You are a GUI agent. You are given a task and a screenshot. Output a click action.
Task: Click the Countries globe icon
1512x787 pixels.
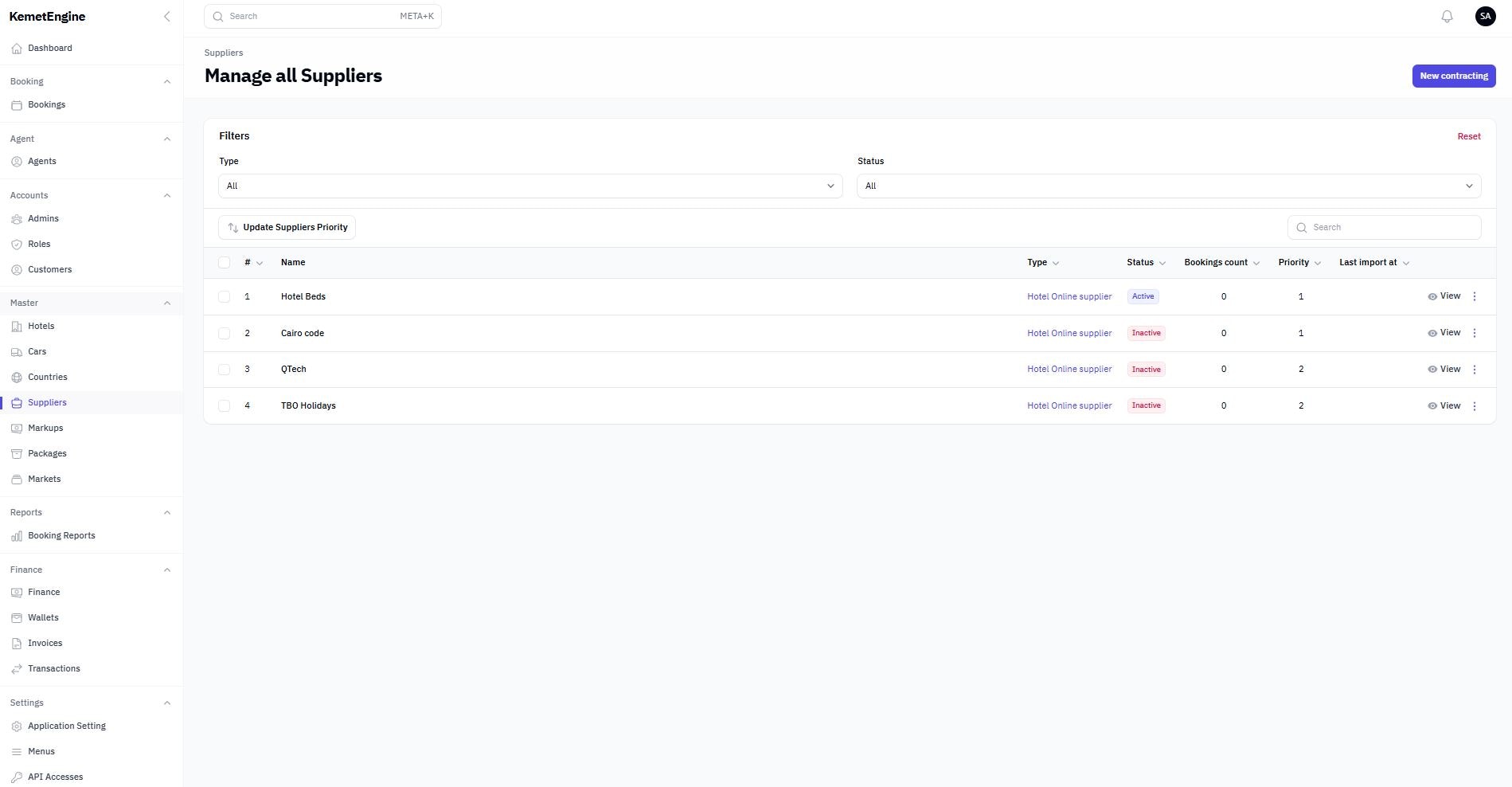17,378
